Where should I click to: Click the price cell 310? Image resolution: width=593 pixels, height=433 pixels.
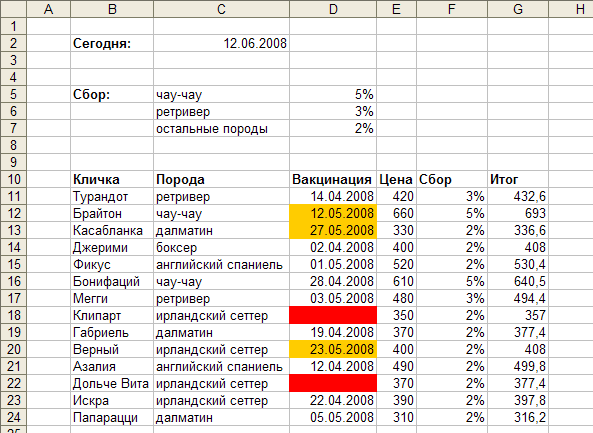point(396,418)
